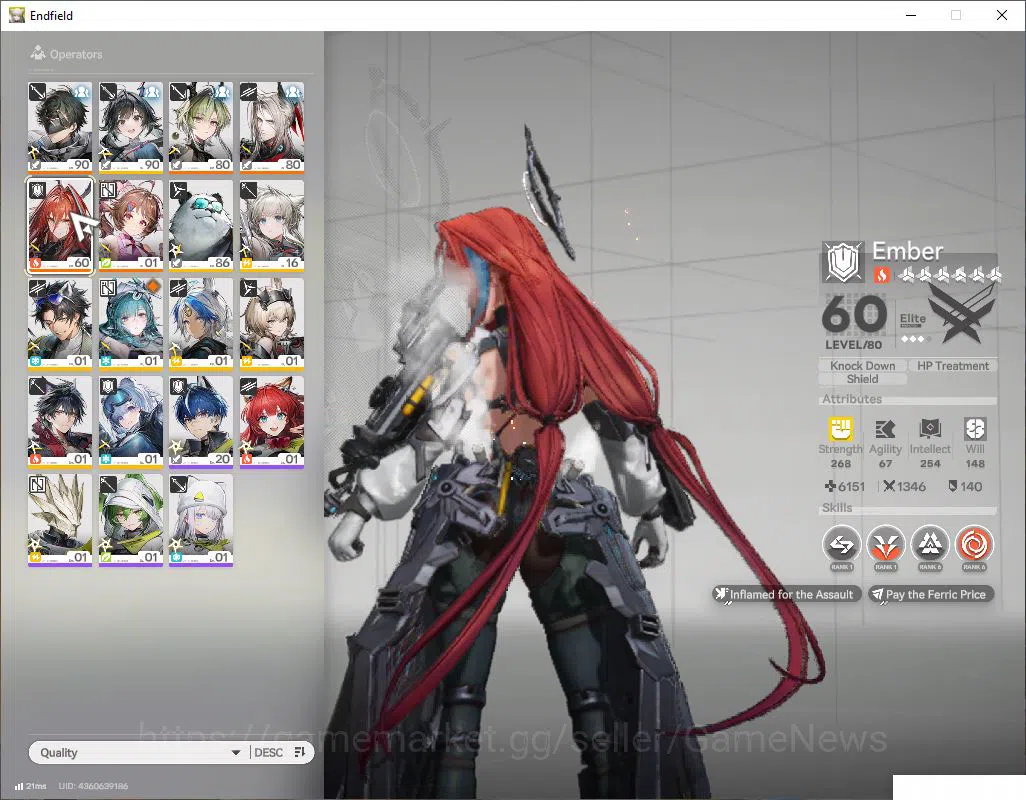
Task: Select the white spiky armored creature card
Action: 60,520
